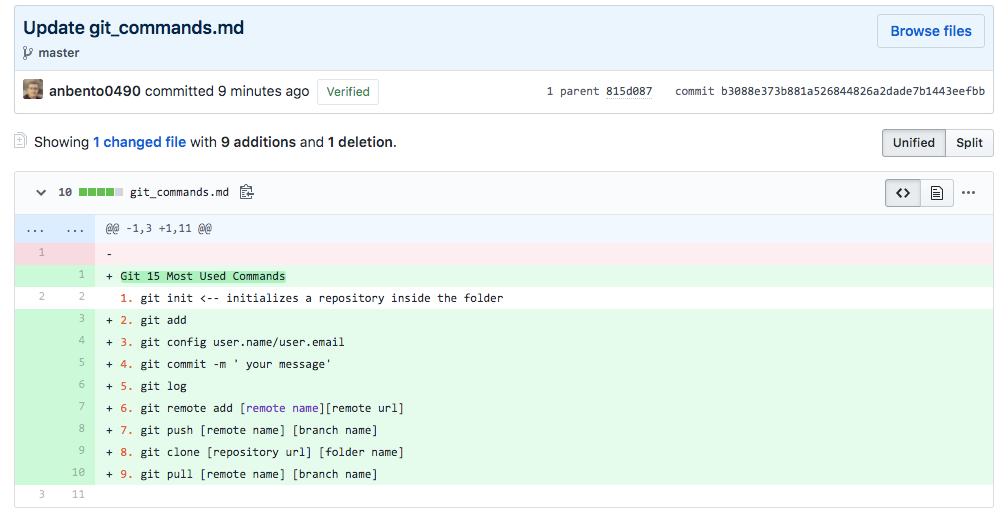This screenshot has height=520, width=1003.
Task: Expand hidden lines above the hunk header
Action: tap(55, 228)
